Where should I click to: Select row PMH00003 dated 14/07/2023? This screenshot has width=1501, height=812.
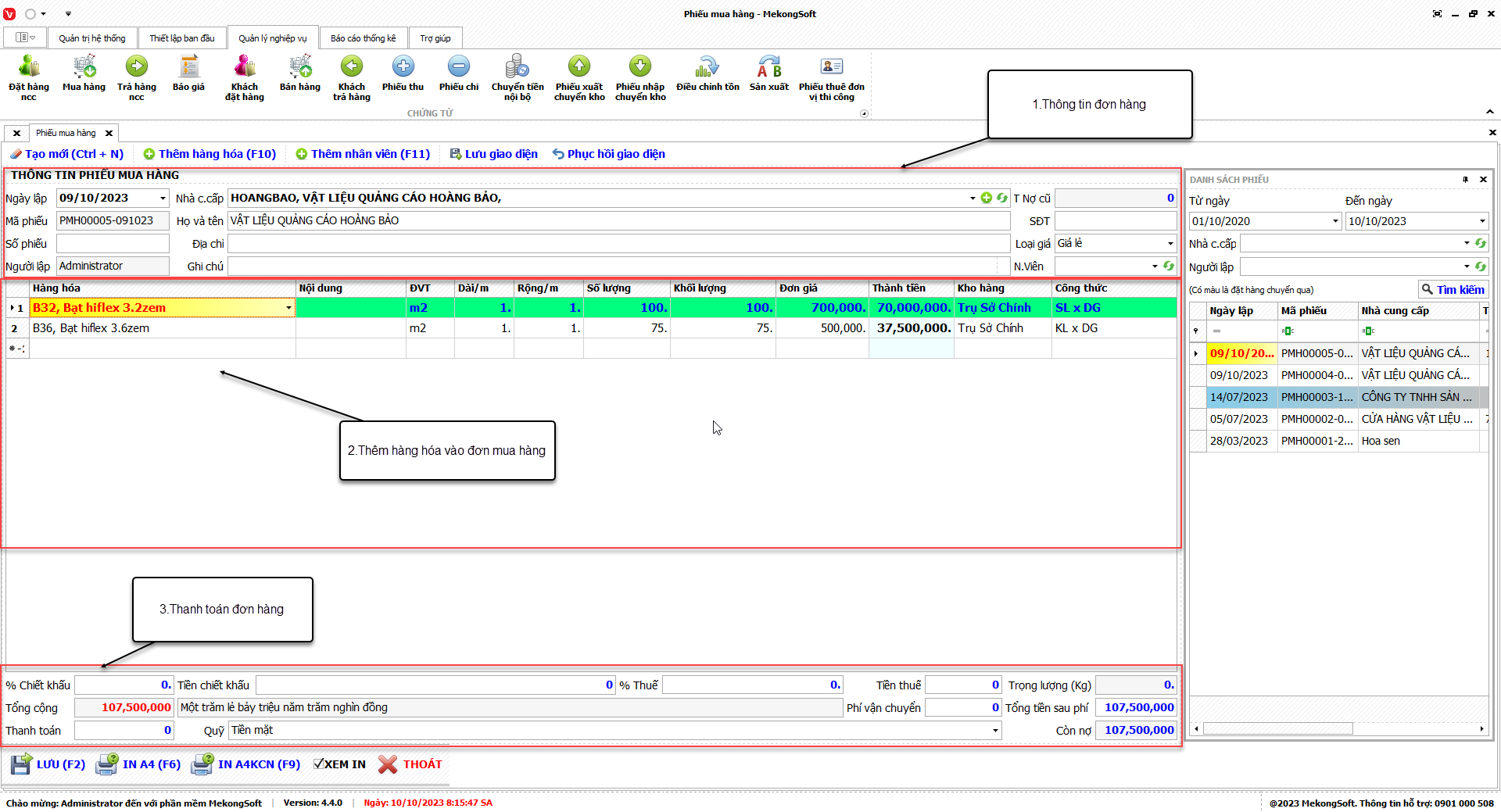1338,397
